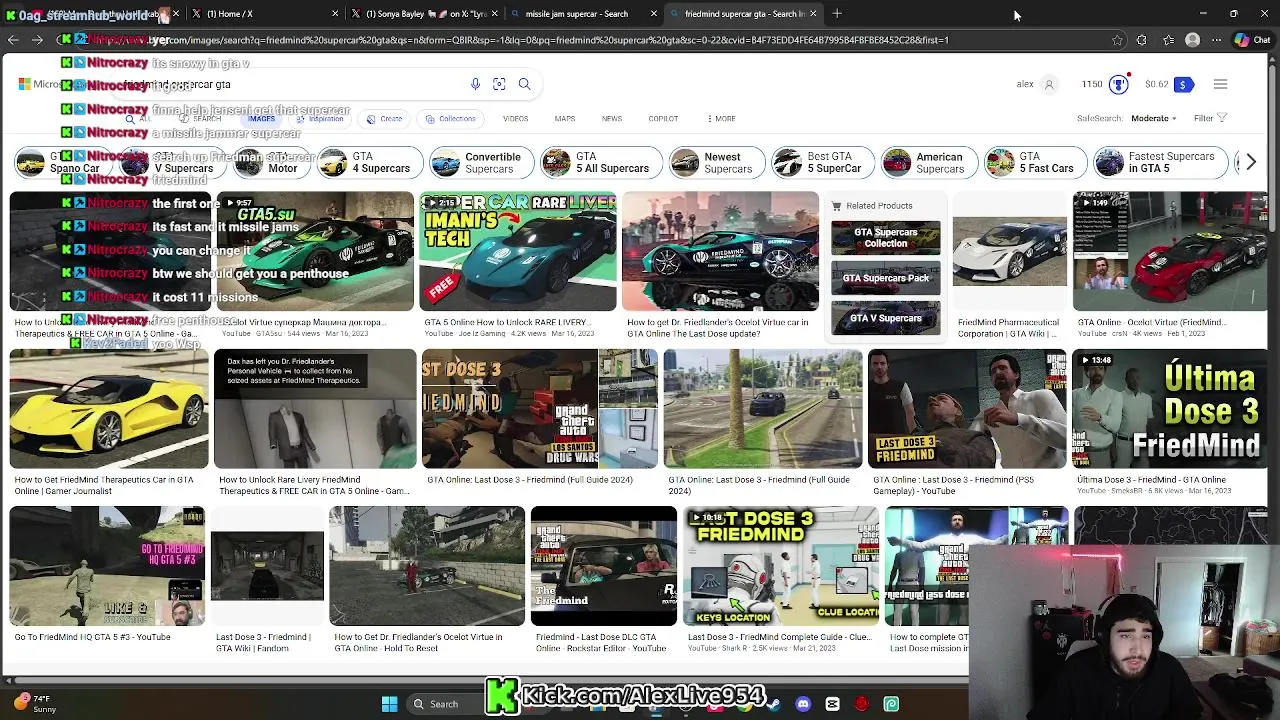Image resolution: width=1280 pixels, height=720 pixels.
Task: Open the browser favorites list icon
Action: click(1168, 40)
